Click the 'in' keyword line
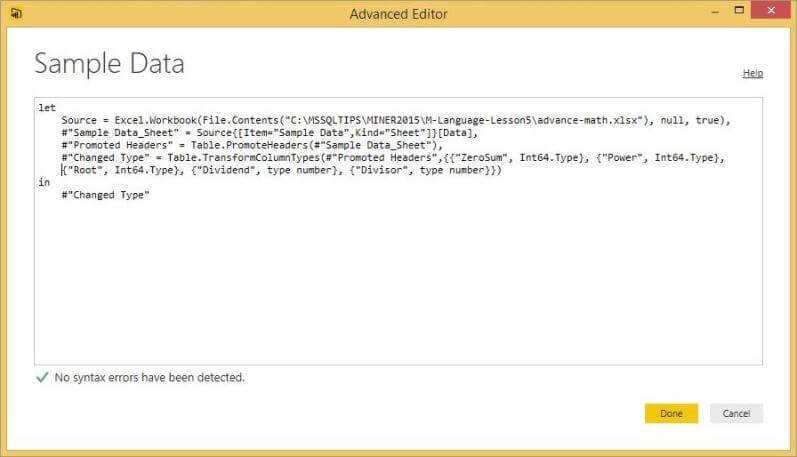 coord(44,182)
